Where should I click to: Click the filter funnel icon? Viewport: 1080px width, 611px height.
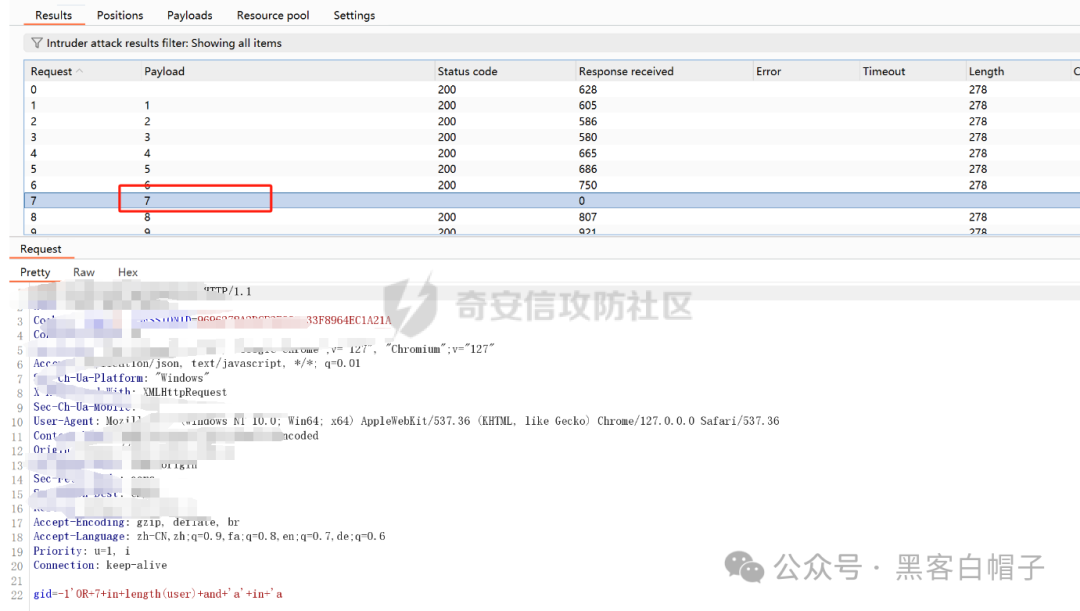coord(37,43)
